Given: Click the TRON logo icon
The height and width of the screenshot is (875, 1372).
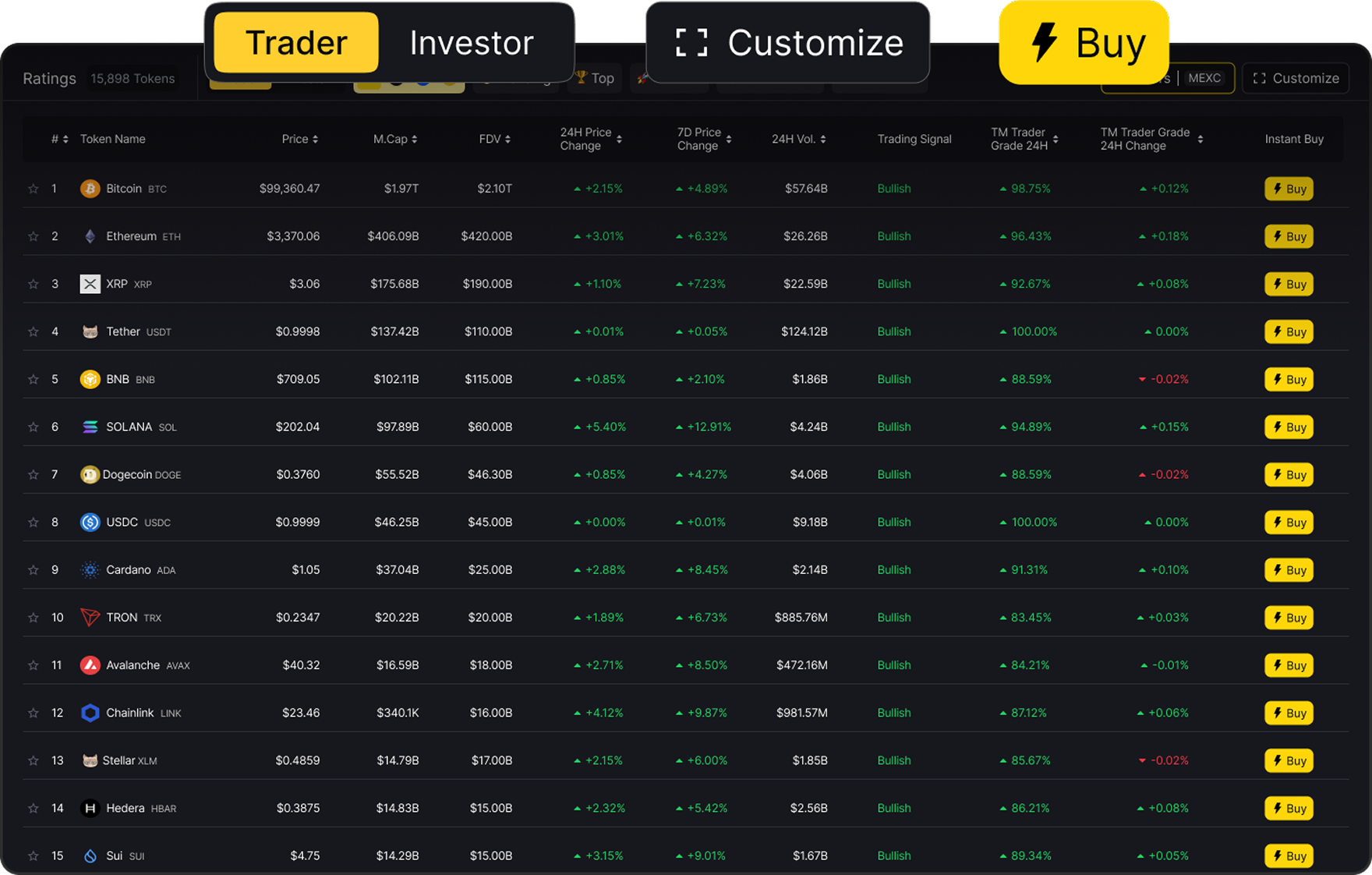Looking at the screenshot, I should coord(90,618).
